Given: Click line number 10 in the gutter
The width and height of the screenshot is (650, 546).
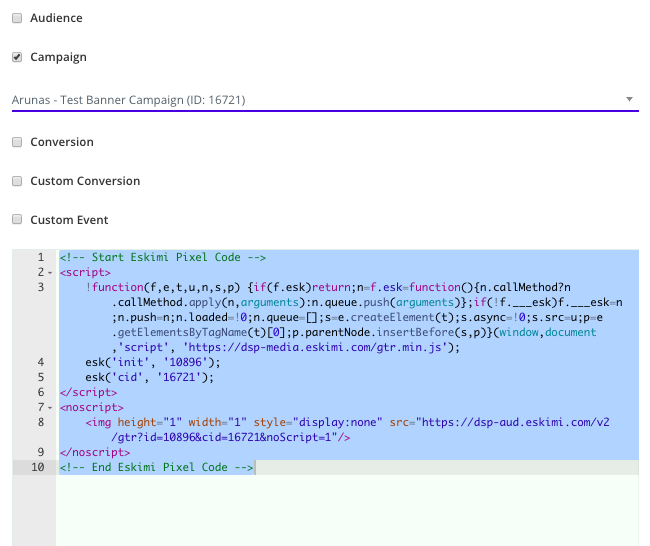Looking at the screenshot, I should (x=38, y=467).
